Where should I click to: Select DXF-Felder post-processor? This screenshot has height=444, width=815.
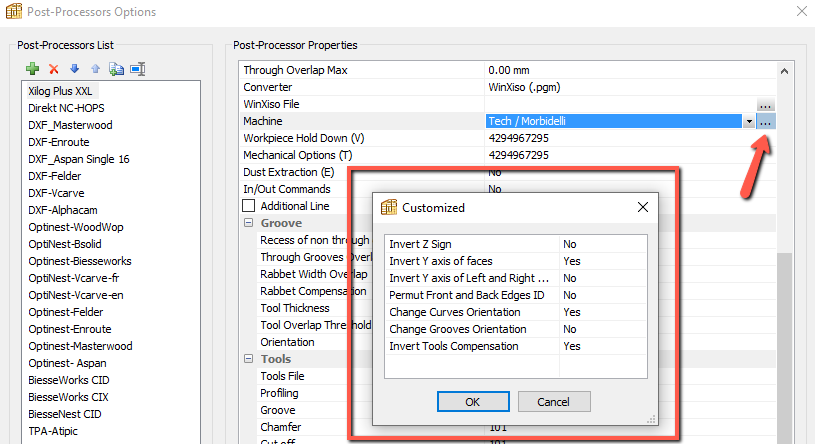tap(55, 176)
